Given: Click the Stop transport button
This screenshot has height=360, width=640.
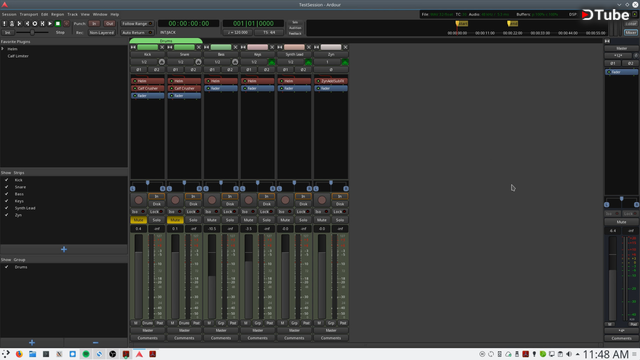Looking at the screenshot, I should 58,24.
